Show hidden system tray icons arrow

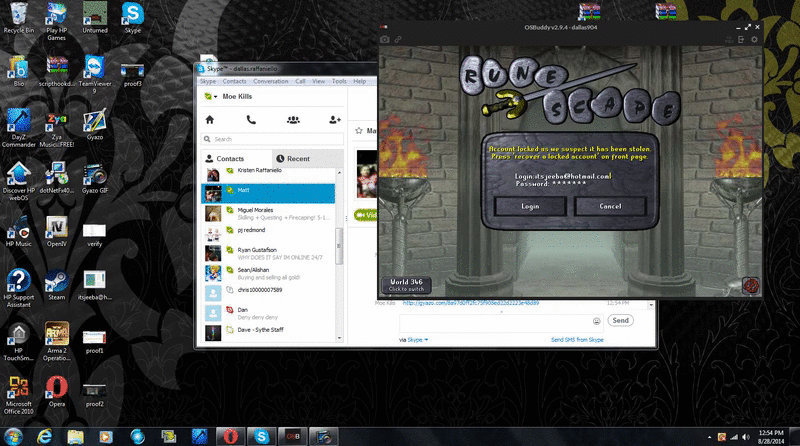709,437
